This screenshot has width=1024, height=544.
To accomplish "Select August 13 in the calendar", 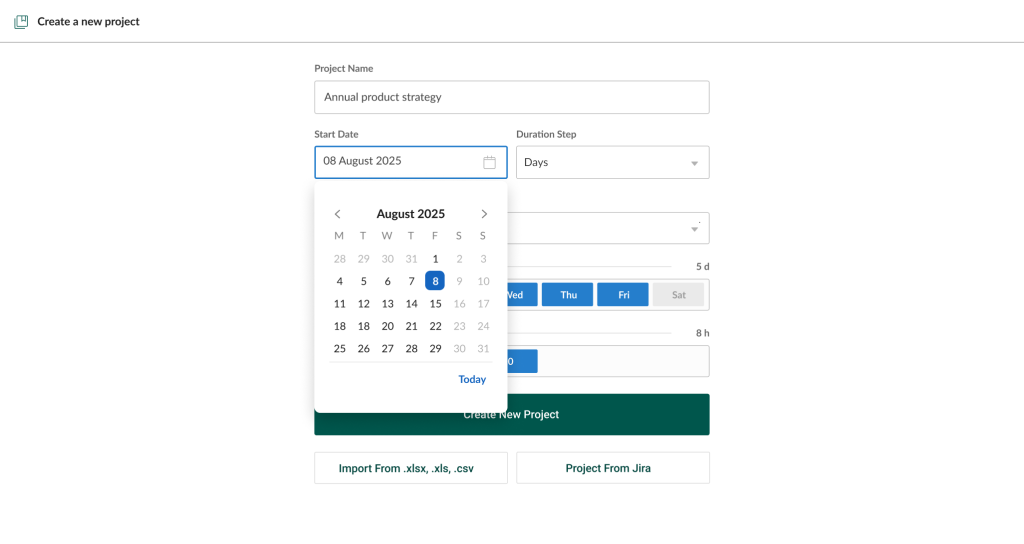I will pos(387,304).
